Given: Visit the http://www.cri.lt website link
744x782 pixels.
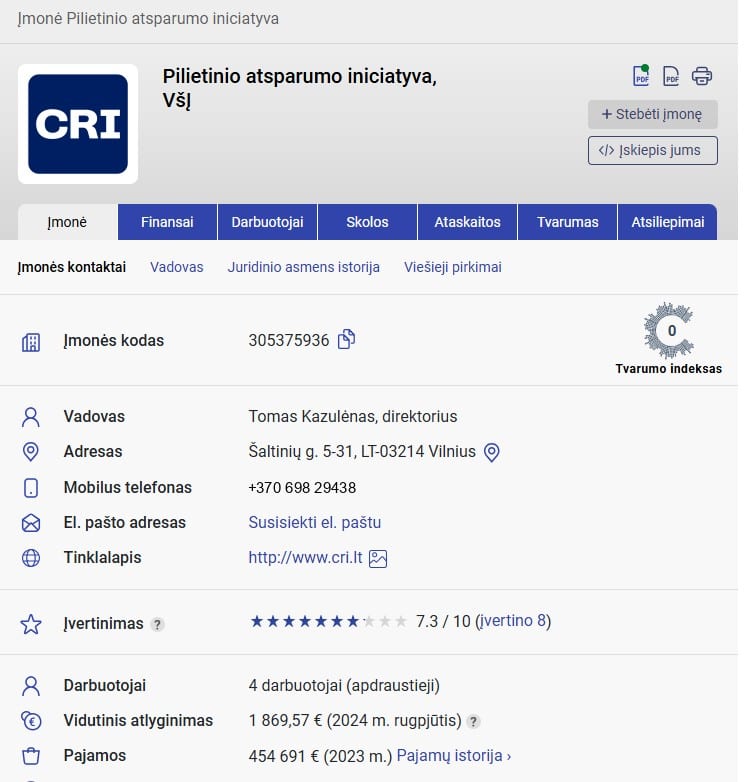Looking at the screenshot, I should (x=305, y=558).
